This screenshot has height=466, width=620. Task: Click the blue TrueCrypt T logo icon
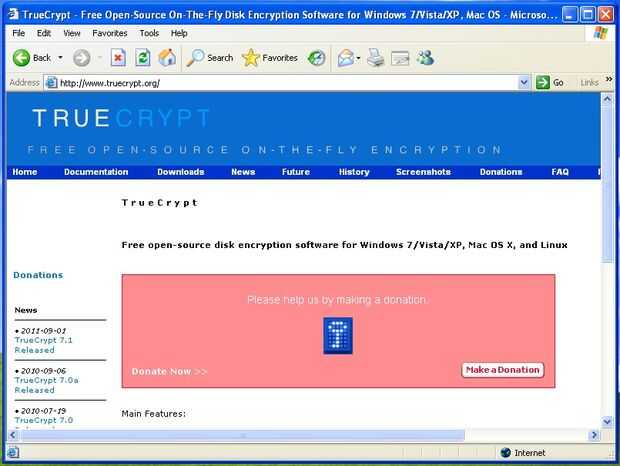point(338,336)
